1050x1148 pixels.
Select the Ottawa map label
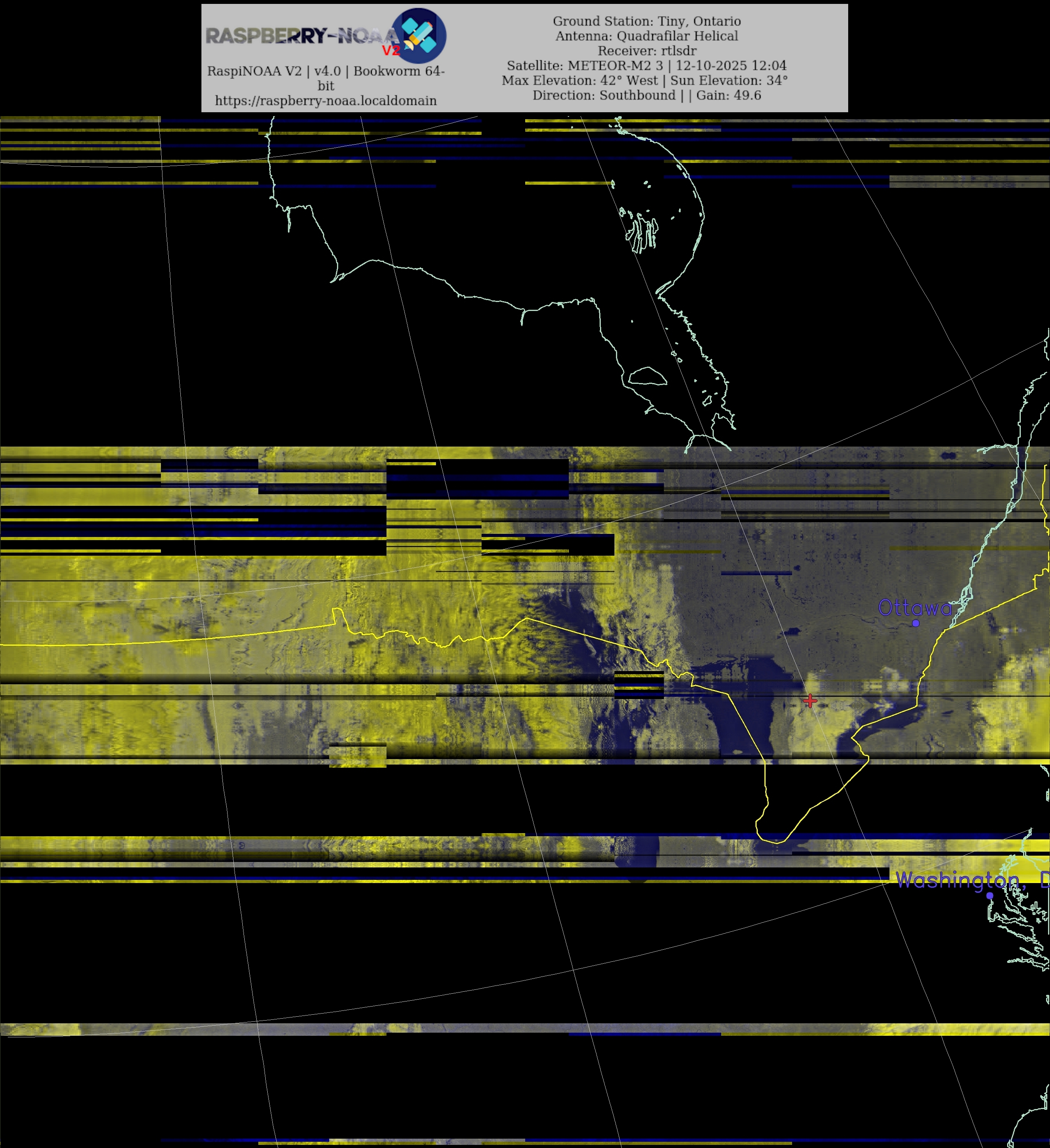[914, 608]
